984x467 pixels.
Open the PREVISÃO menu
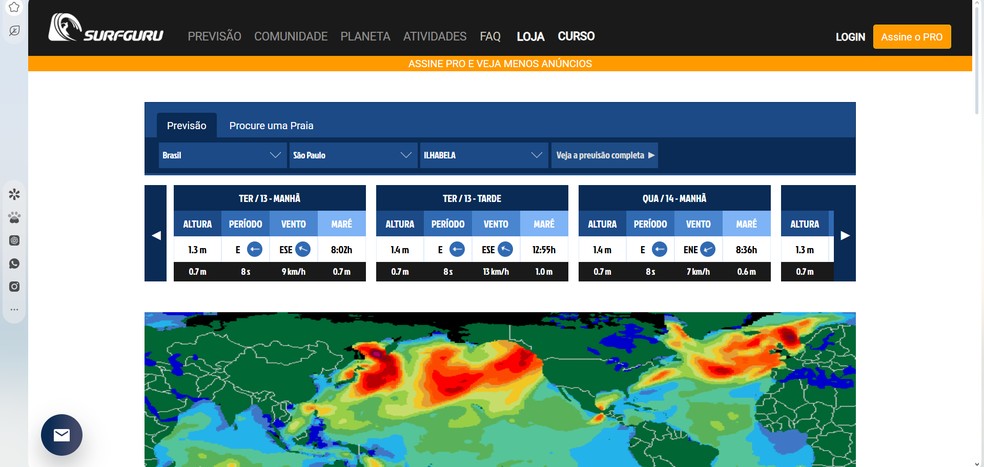214,36
